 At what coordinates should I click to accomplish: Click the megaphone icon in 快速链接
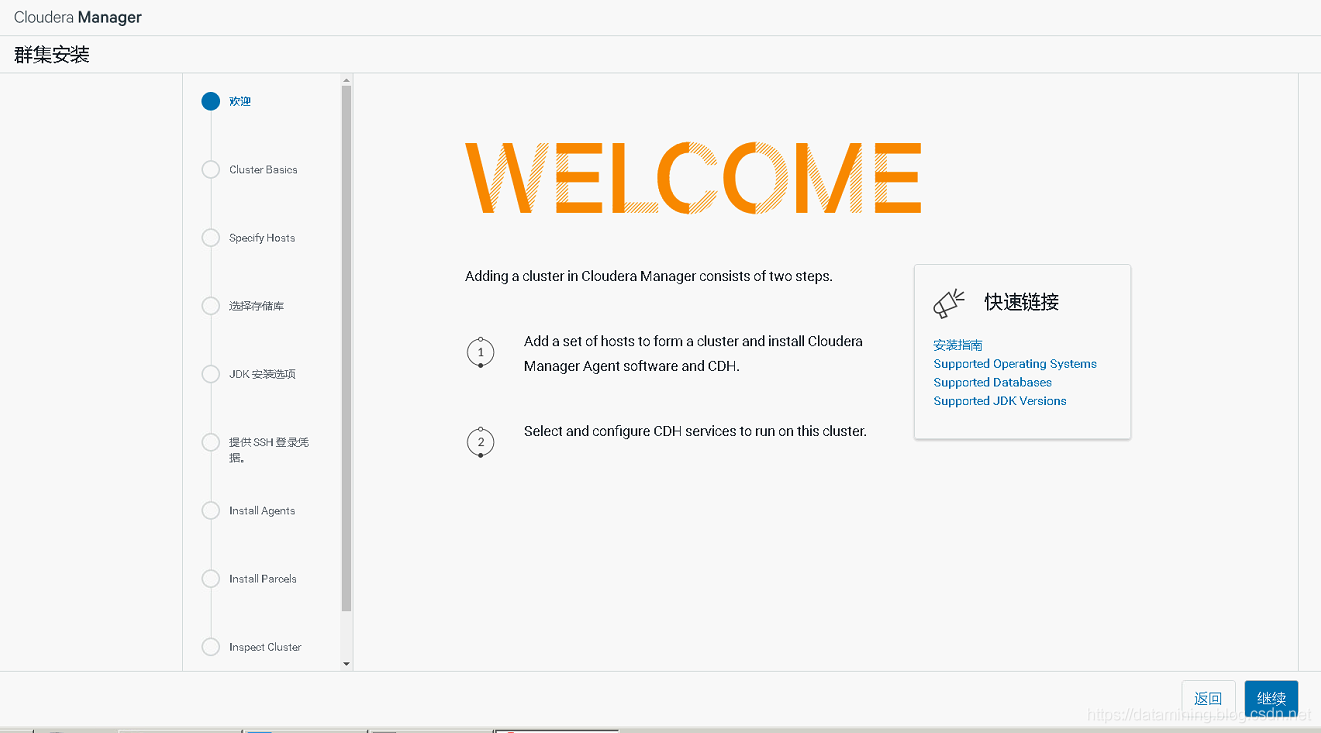(x=949, y=303)
